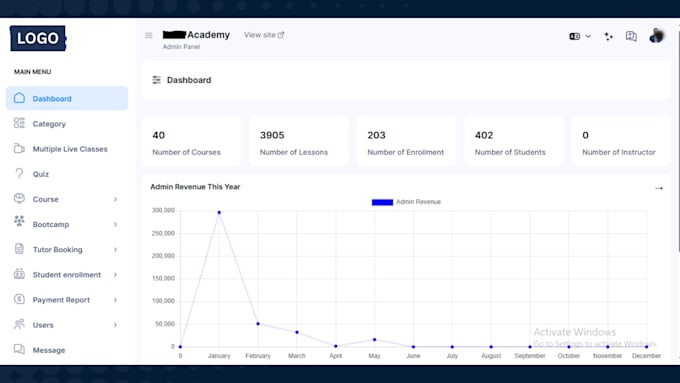Click the '300,000' axis label
This screenshot has height=383, width=680.
[x=163, y=210]
